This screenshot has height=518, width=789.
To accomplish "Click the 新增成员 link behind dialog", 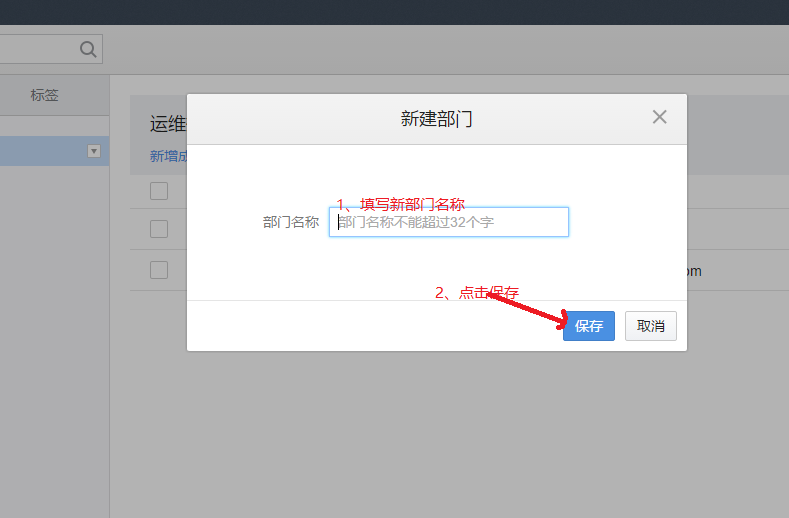I will tap(168, 156).
